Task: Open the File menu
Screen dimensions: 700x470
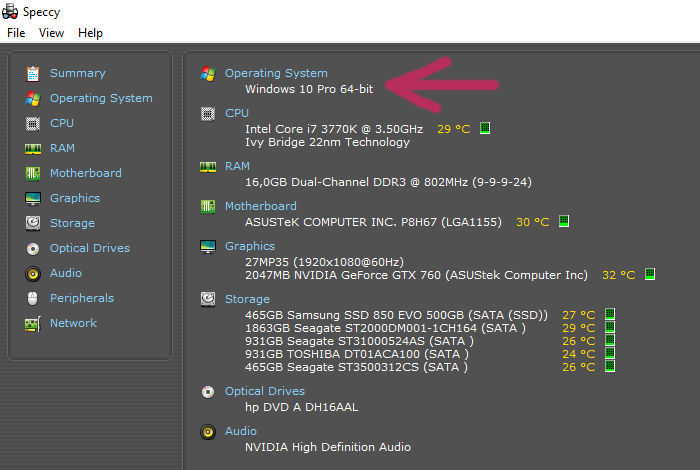Action: coord(16,33)
